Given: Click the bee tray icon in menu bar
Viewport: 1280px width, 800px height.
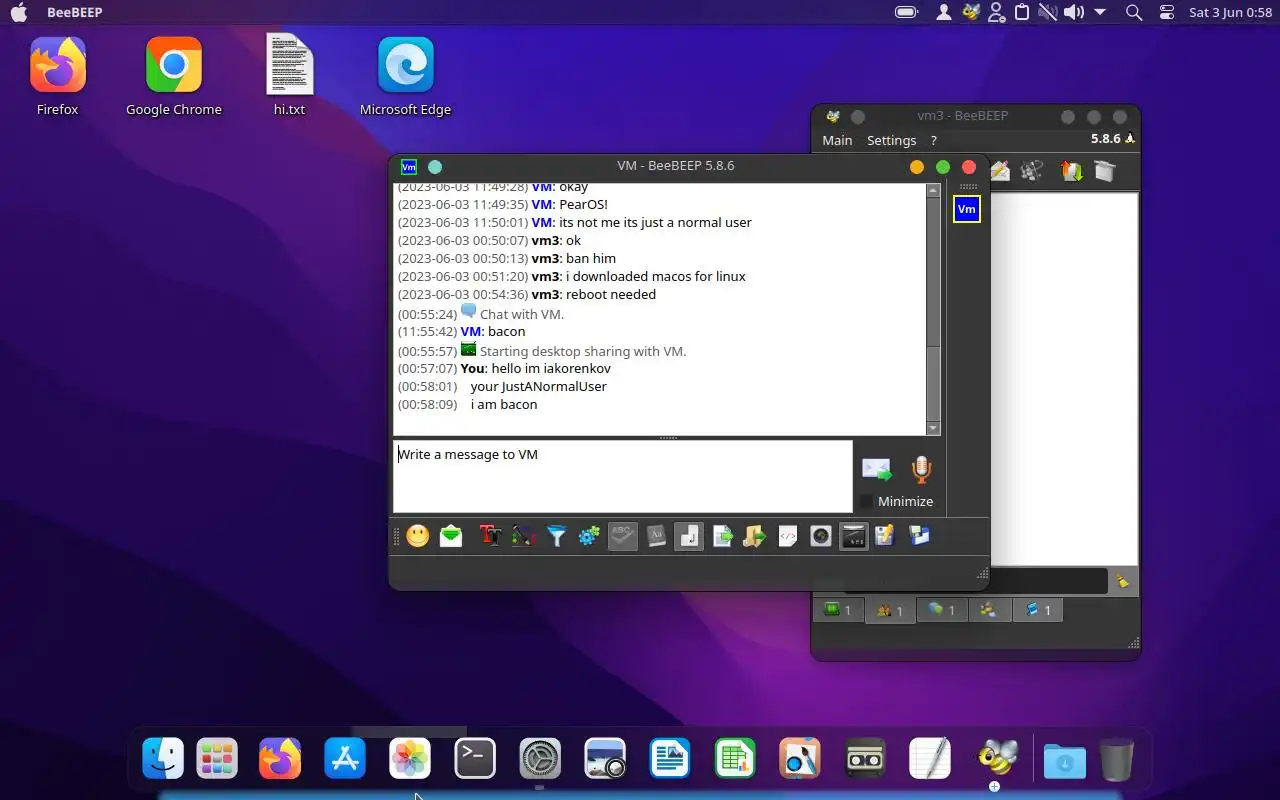Looking at the screenshot, I should point(970,12).
